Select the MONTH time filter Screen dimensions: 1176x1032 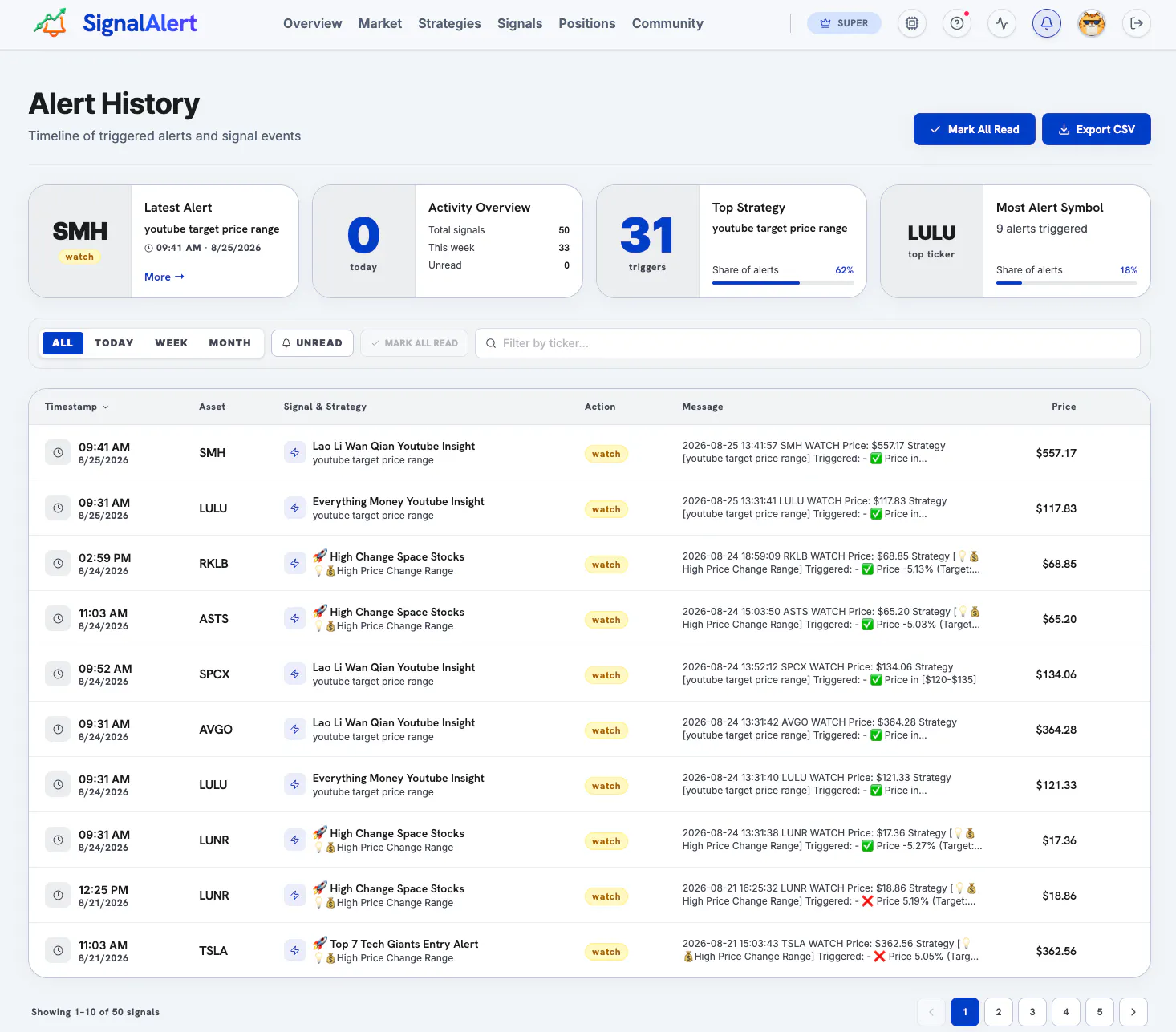click(x=230, y=343)
